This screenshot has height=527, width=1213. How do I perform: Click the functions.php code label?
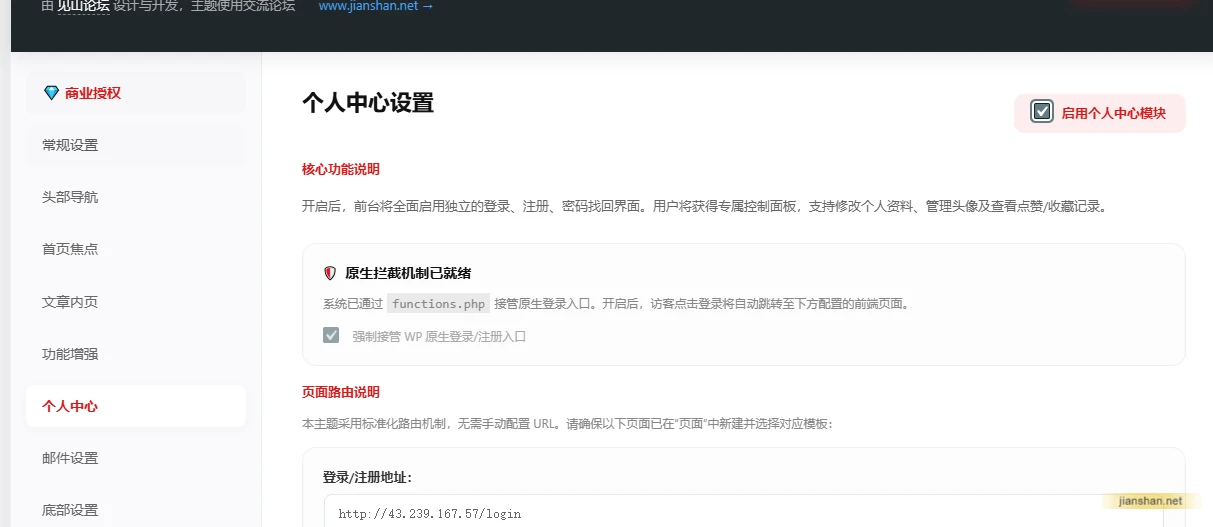(438, 304)
